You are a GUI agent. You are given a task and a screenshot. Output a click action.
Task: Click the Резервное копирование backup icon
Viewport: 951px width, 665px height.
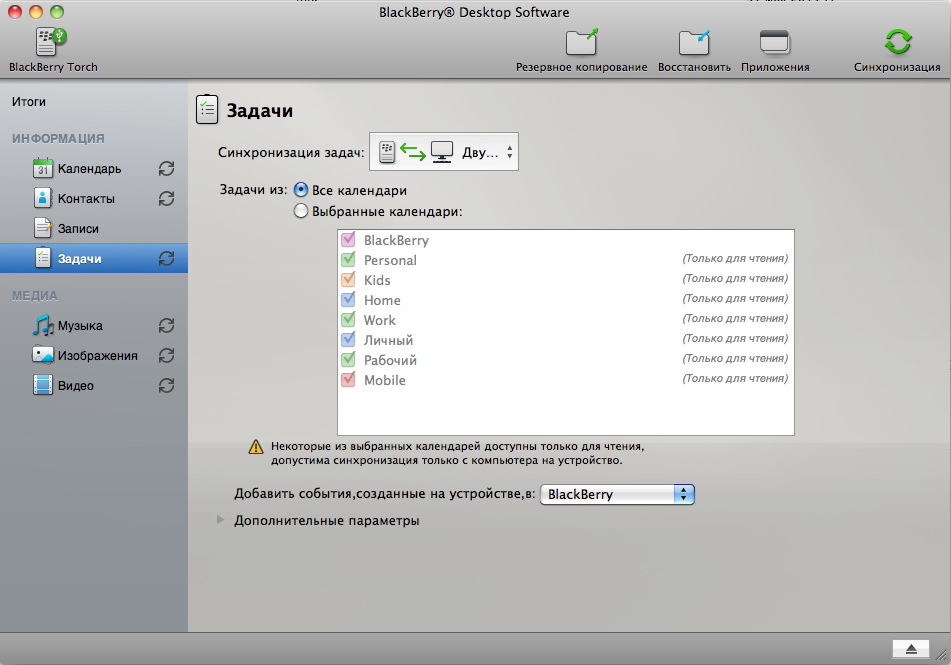coord(582,42)
